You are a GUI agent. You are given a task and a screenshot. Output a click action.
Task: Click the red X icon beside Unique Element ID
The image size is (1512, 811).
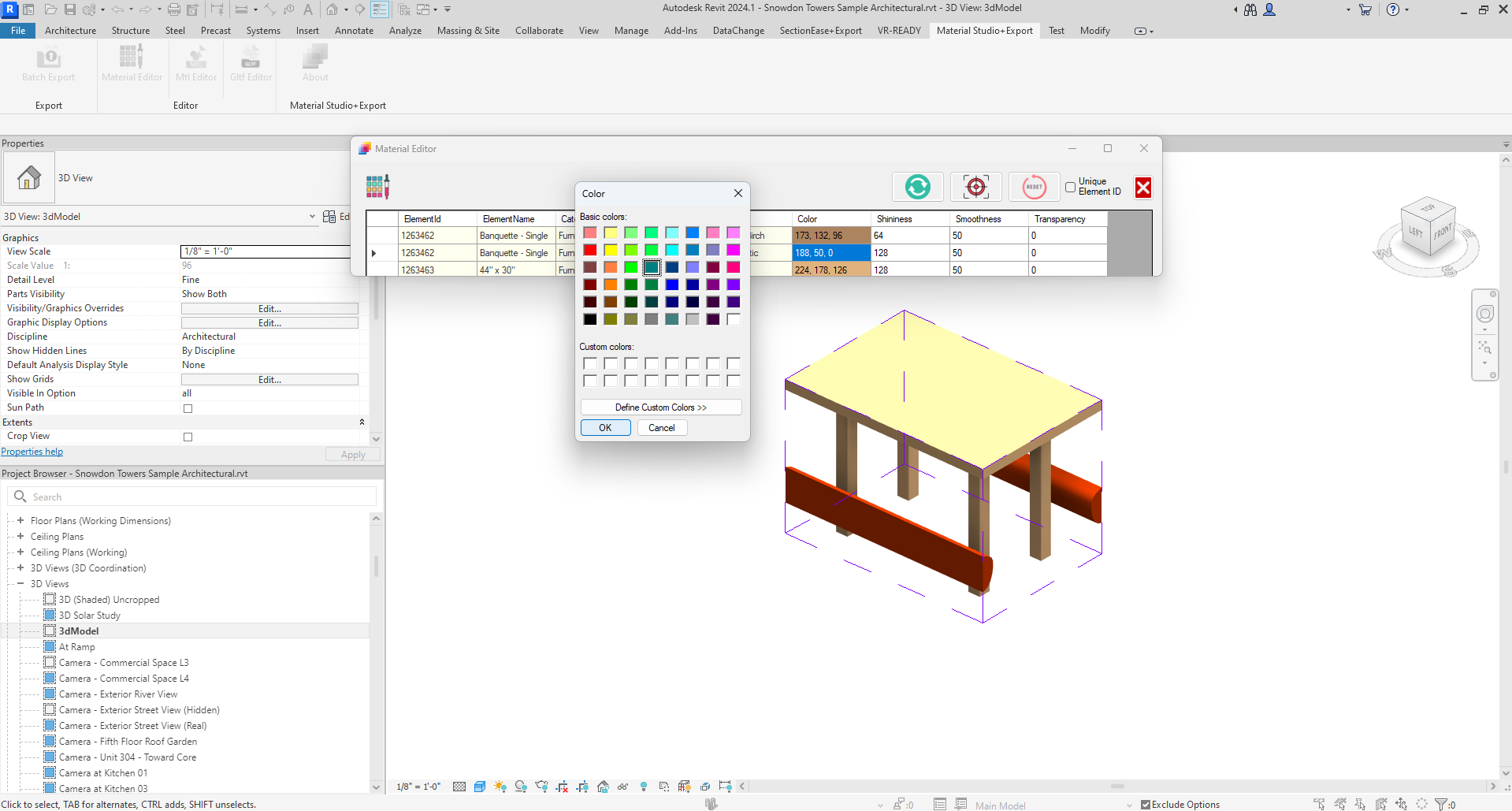(1143, 187)
